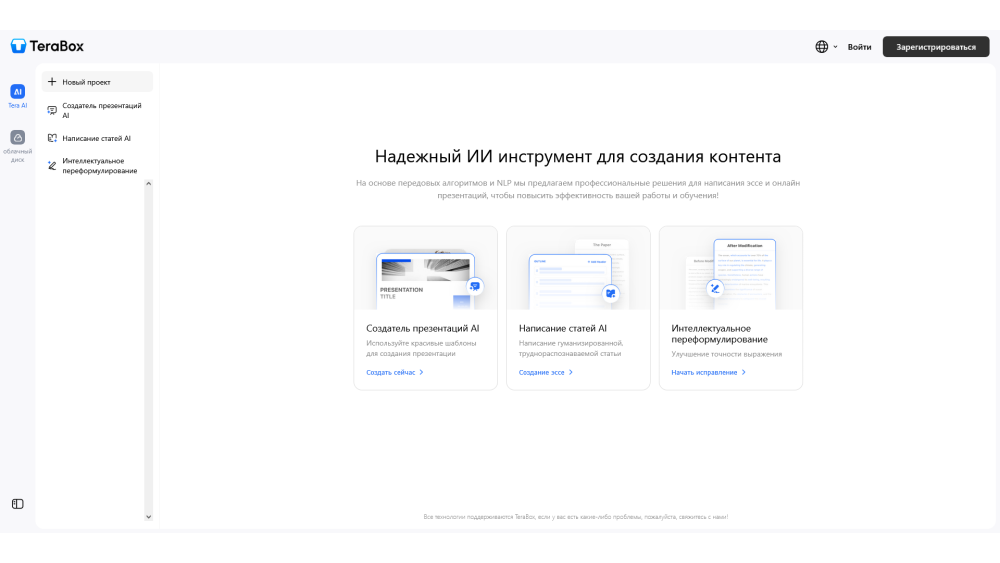The image size is (1000, 563).
Task: Click the article icon beside Написание статей AI
Action: (52, 138)
